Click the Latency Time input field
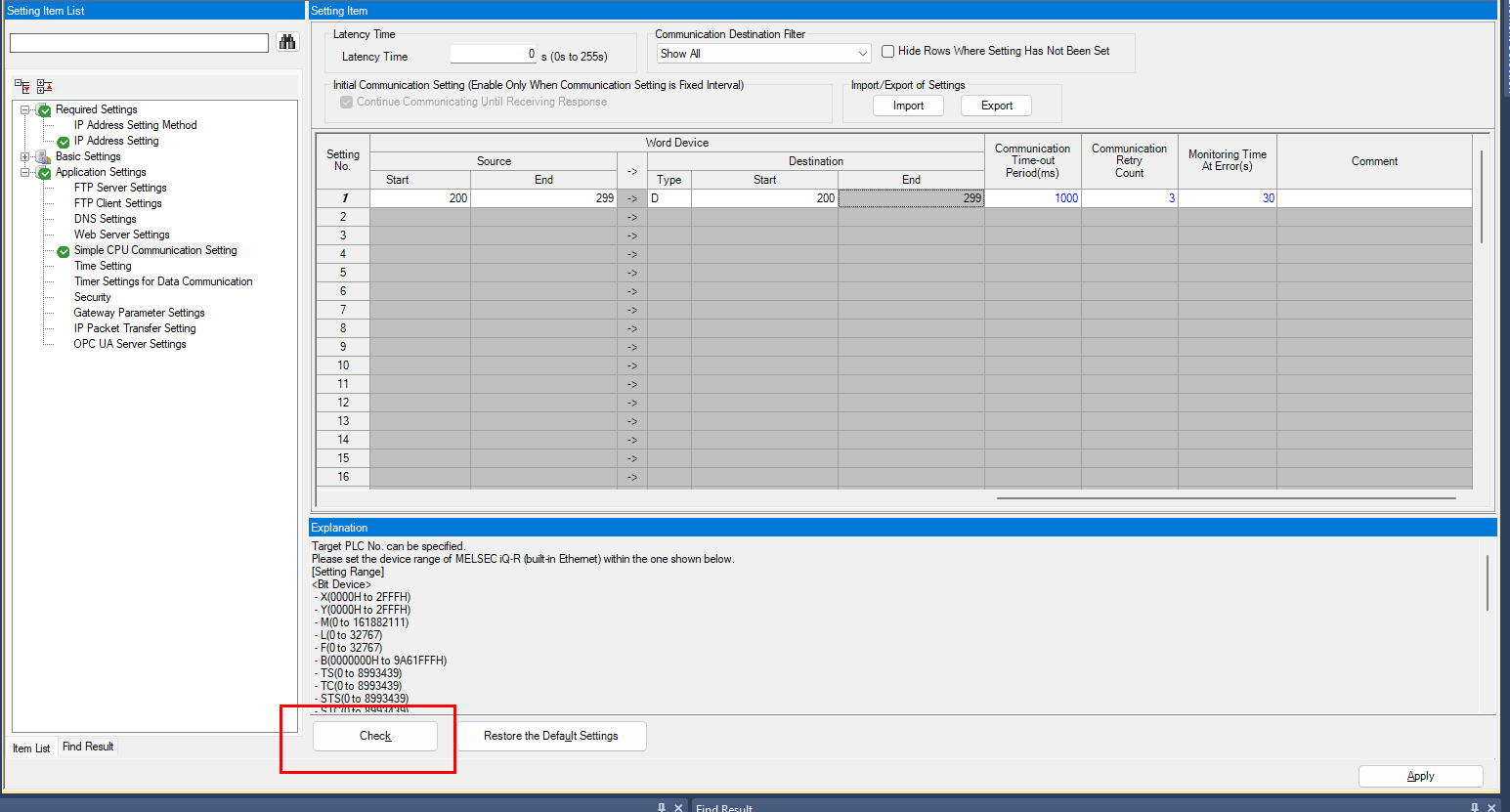The height and width of the screenshot is (812, 1510). click(494, 55)
